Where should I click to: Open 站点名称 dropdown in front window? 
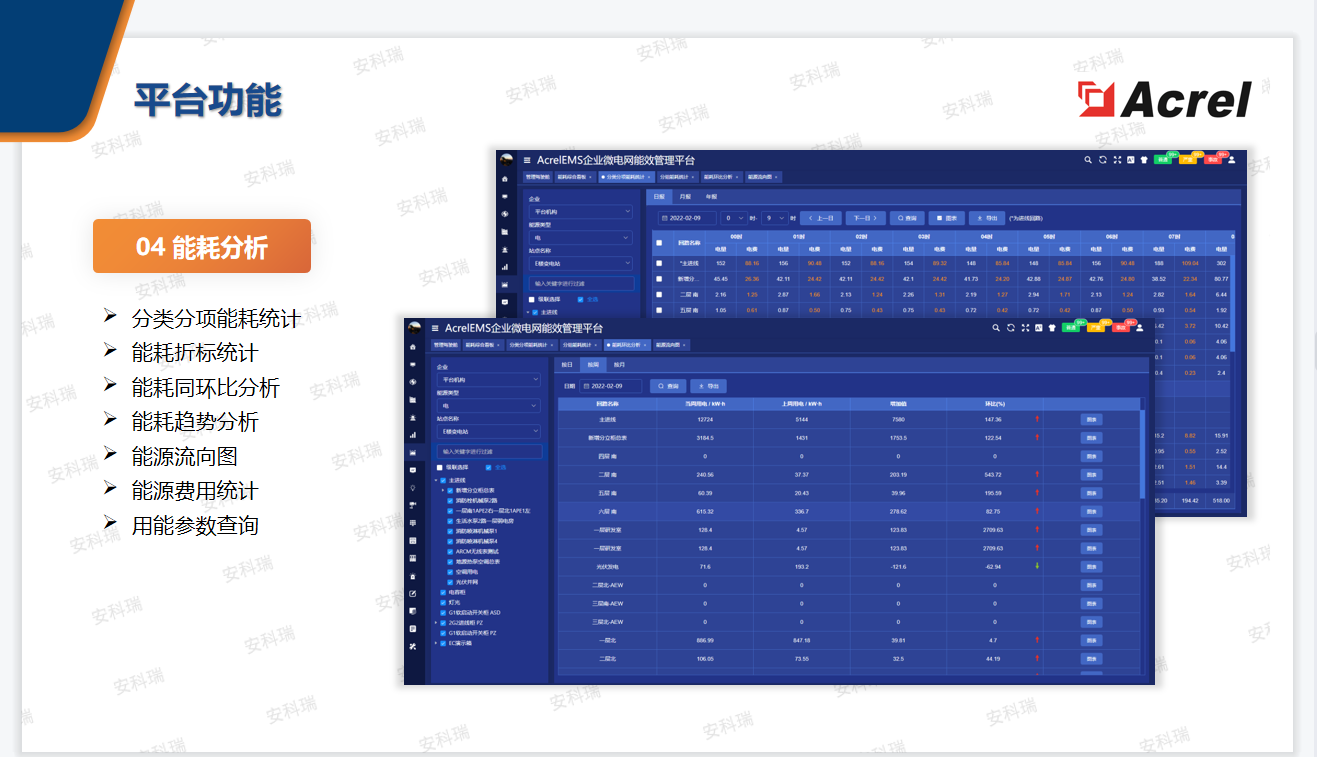(489, 432)
